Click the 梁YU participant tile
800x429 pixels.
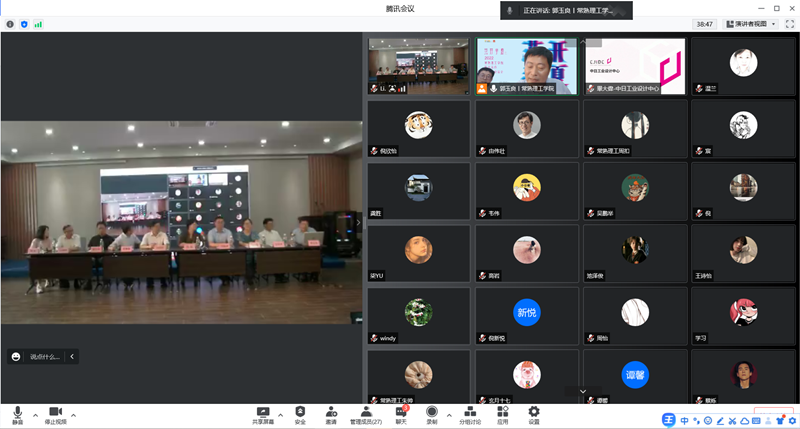(418, 254)
